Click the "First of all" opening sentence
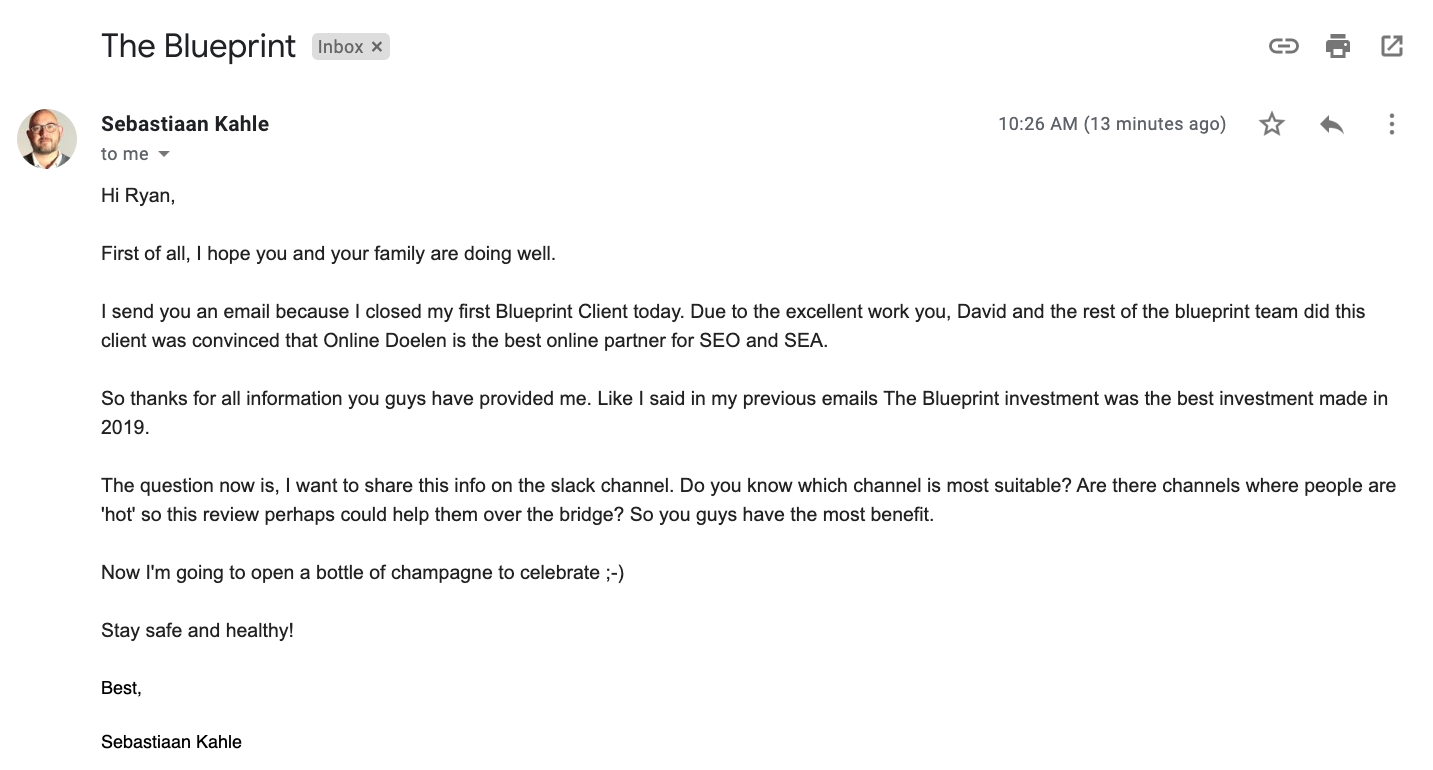Viewport: 1433px width, 770px height. tap(328, 254)
